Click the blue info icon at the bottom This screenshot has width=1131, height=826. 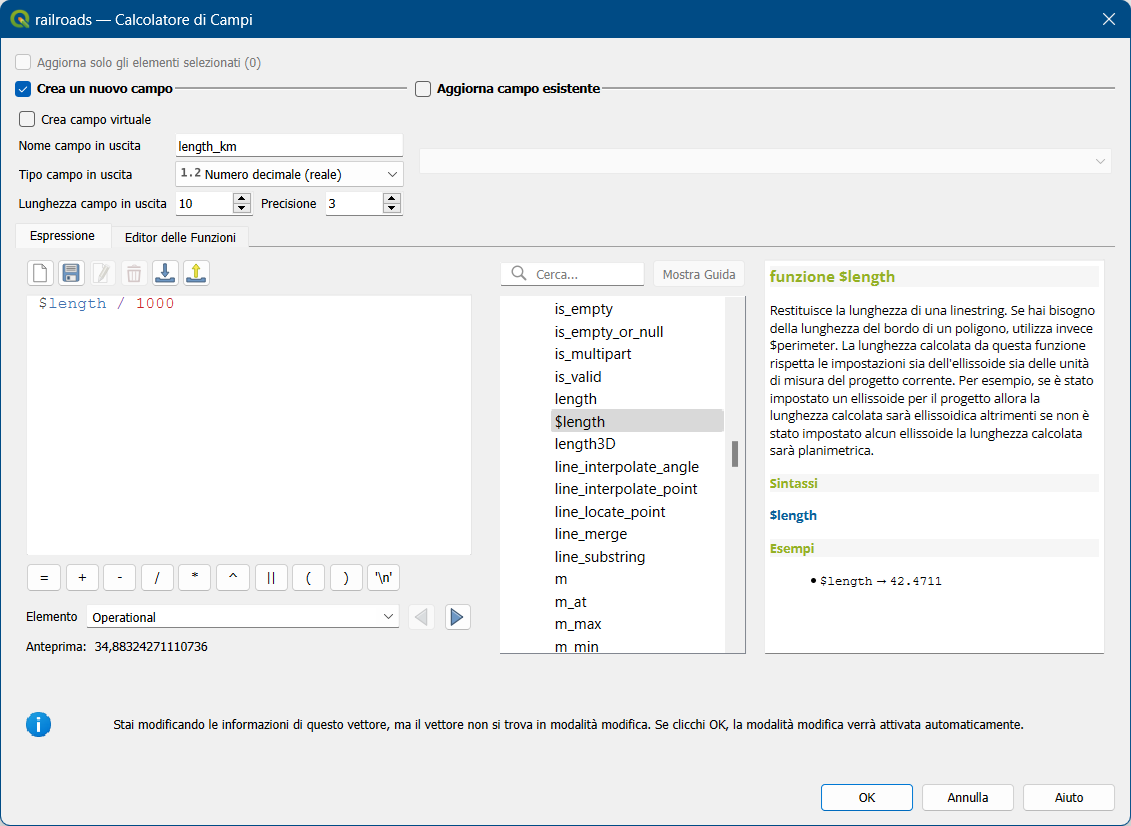pos(38,724)
